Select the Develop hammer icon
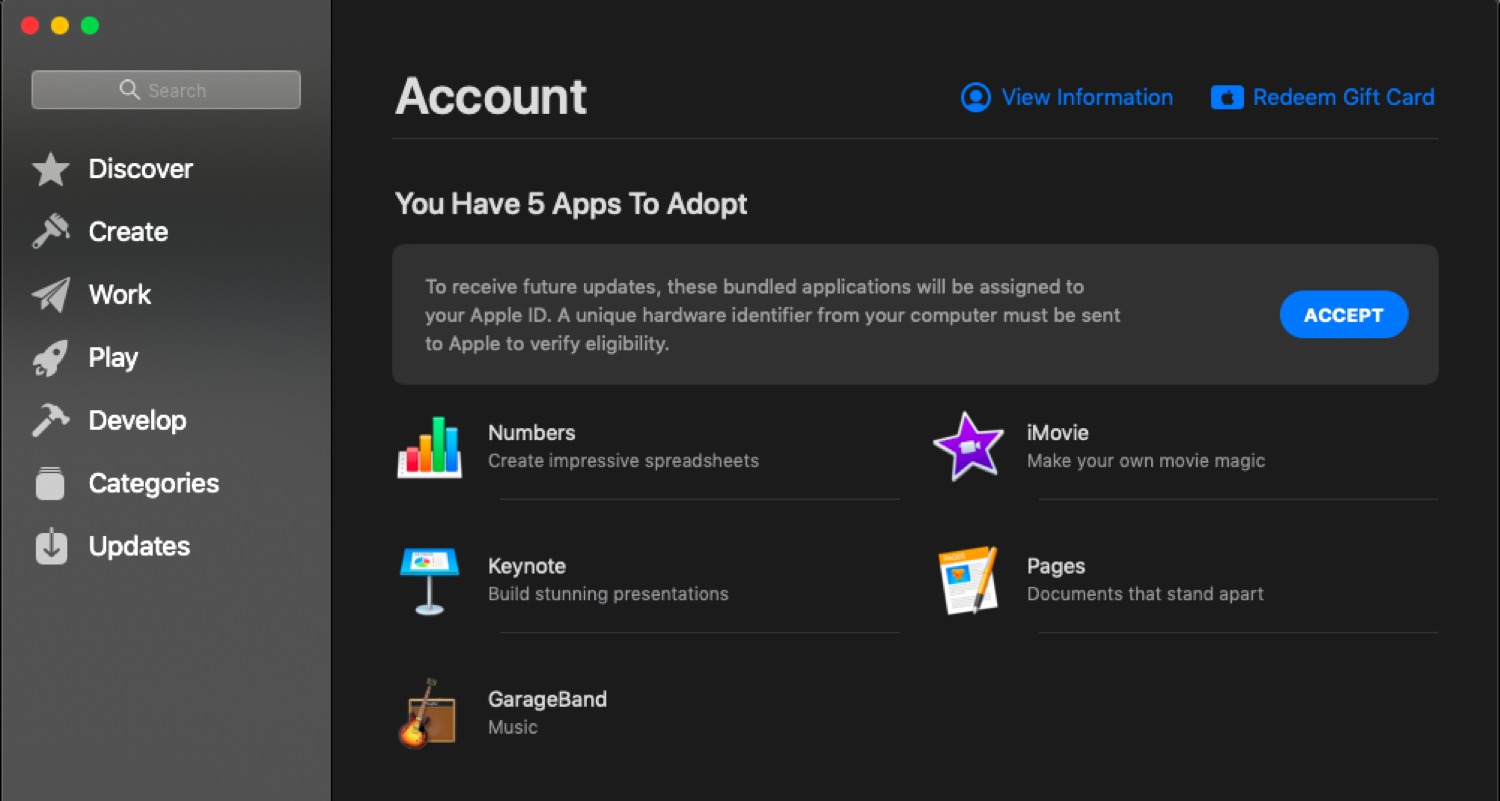This screenshot has width=1500, height=801. pyautogui.click(x=50, y=421)
